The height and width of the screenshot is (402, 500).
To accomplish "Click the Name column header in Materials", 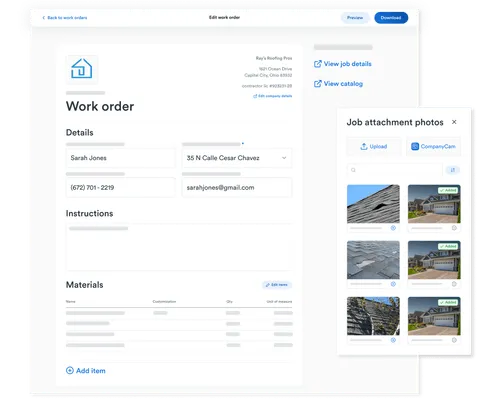I will (71, 301).
